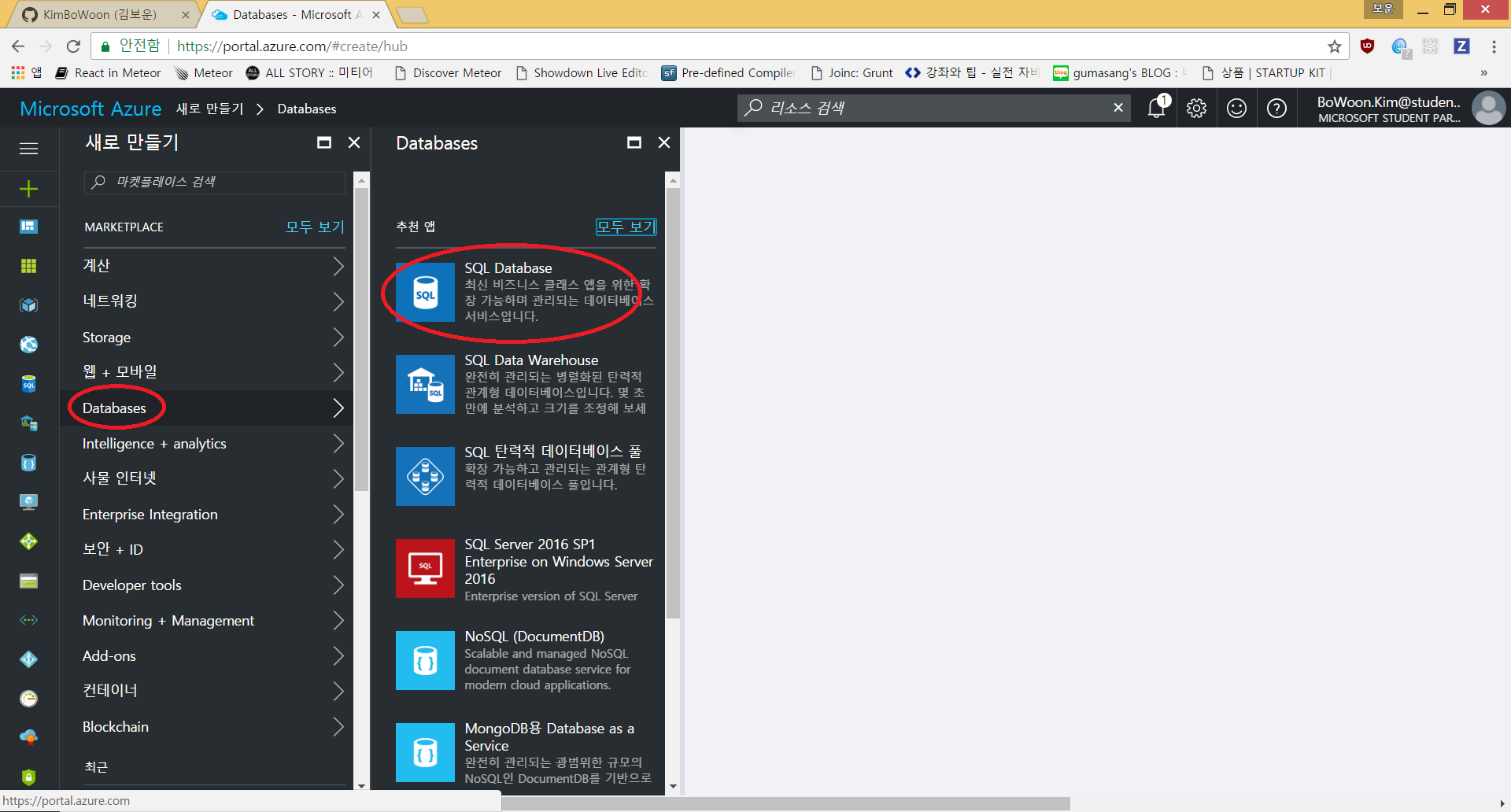1511x812 pixels.
Task: Bookmark this page with the star icon
Action: (1334, 46)
